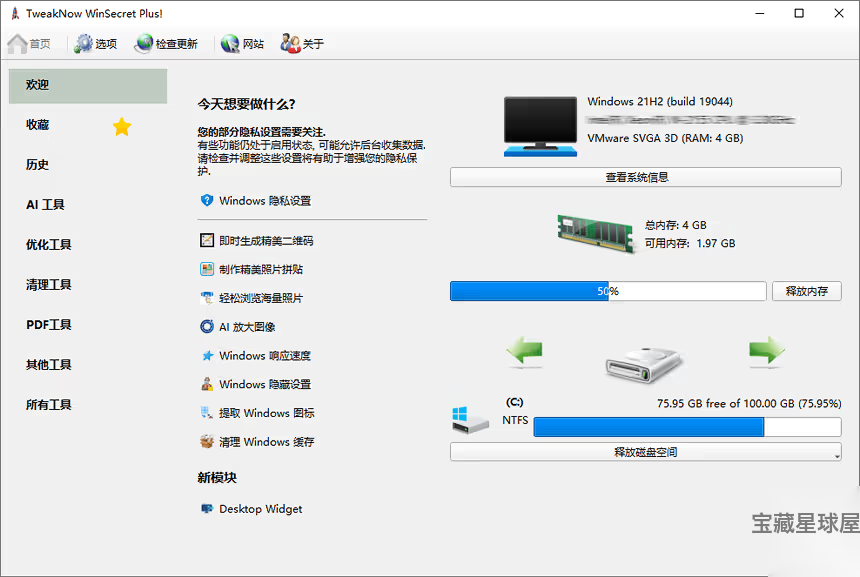Click the Windows 隐藏设置 icon

pos(207,384)
